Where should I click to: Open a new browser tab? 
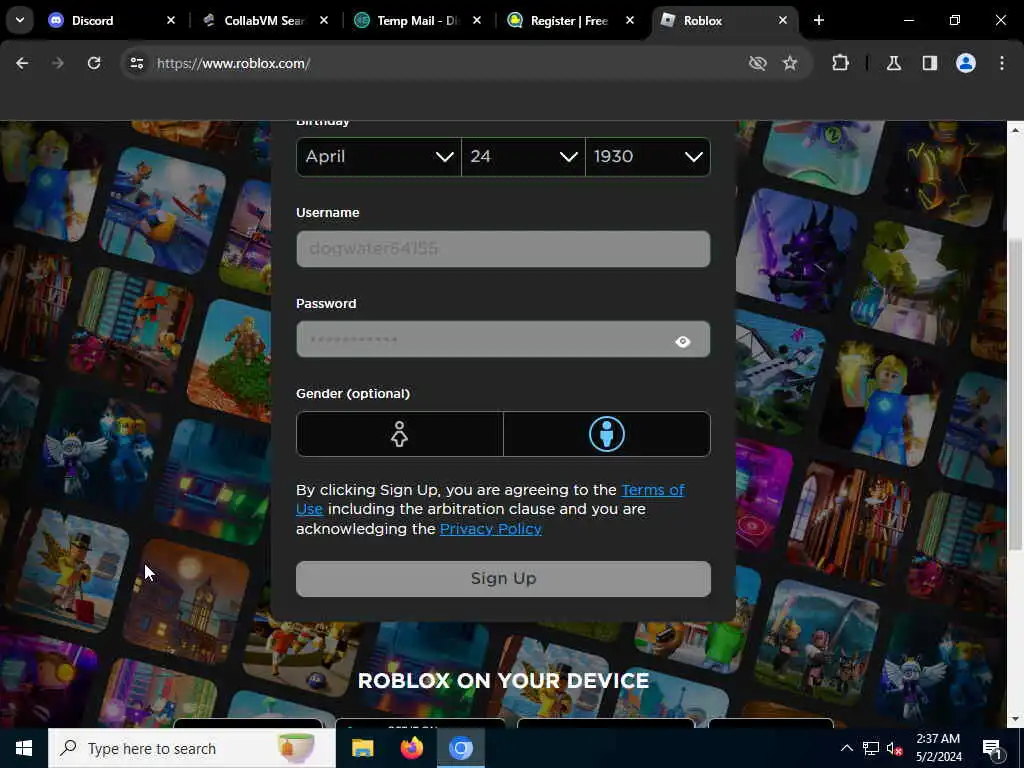819,20
